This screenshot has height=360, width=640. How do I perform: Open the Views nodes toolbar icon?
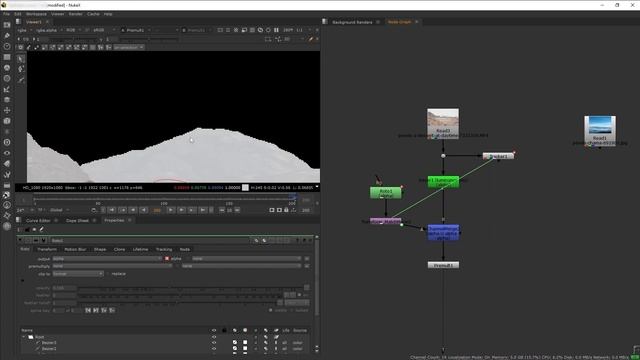click(7, 153)
